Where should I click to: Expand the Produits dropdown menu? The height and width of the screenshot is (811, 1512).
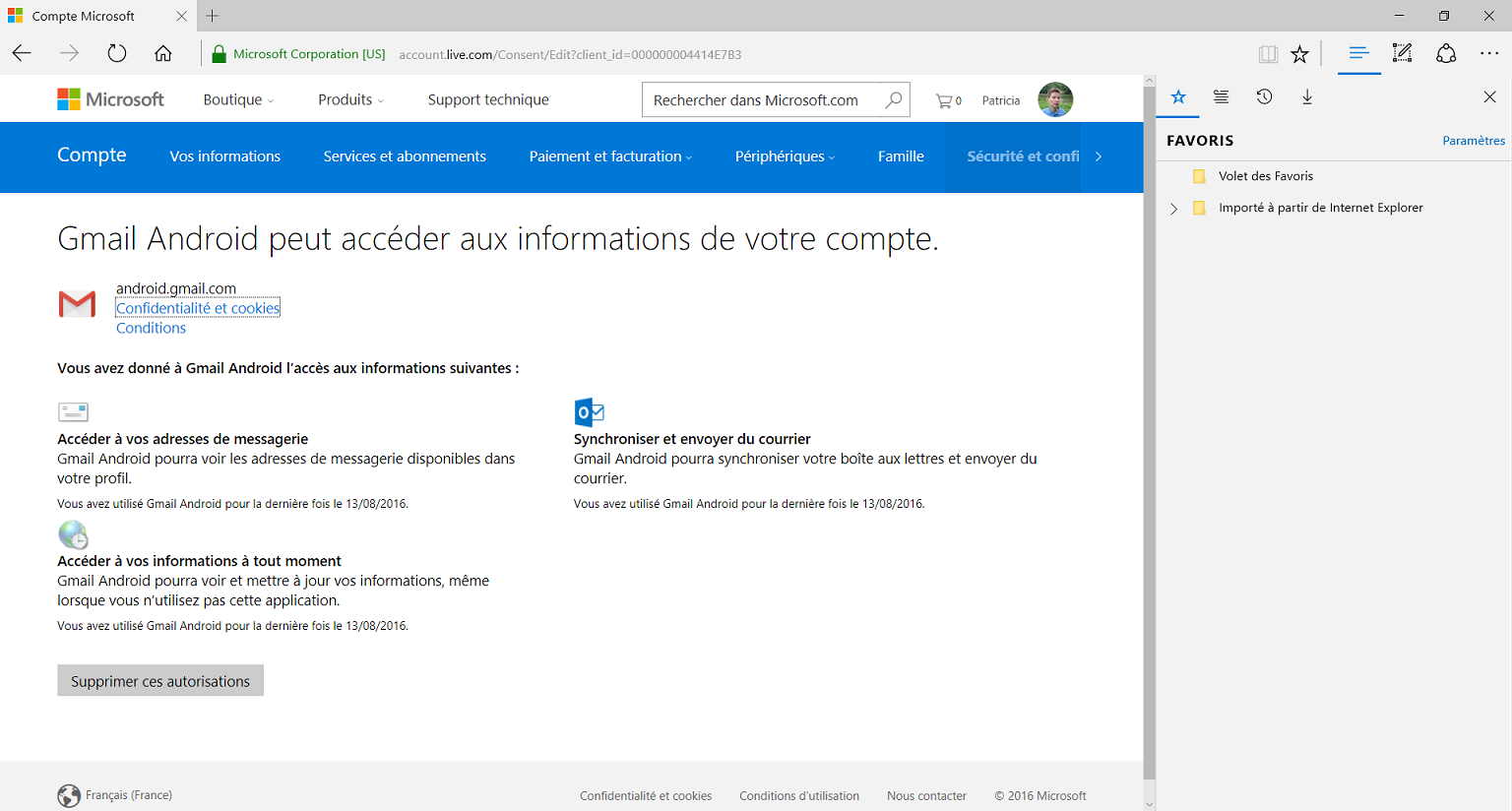tap(351, 99)
